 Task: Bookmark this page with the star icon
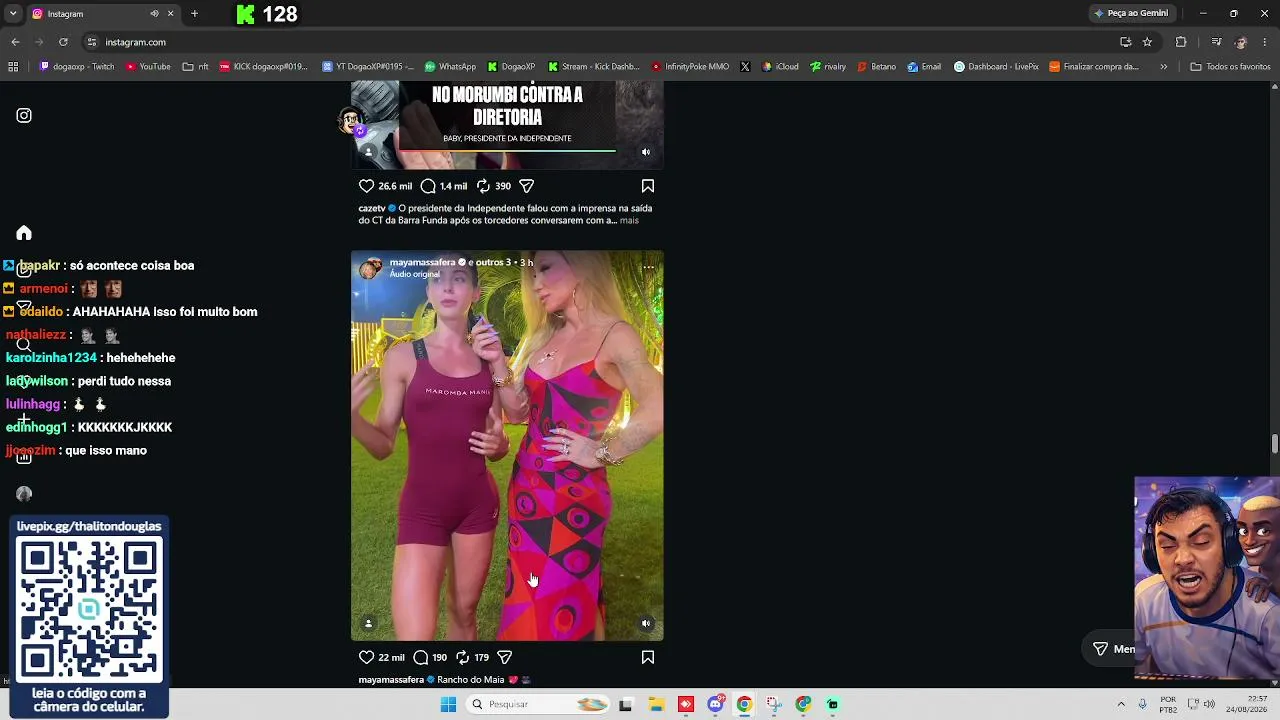1147,42
